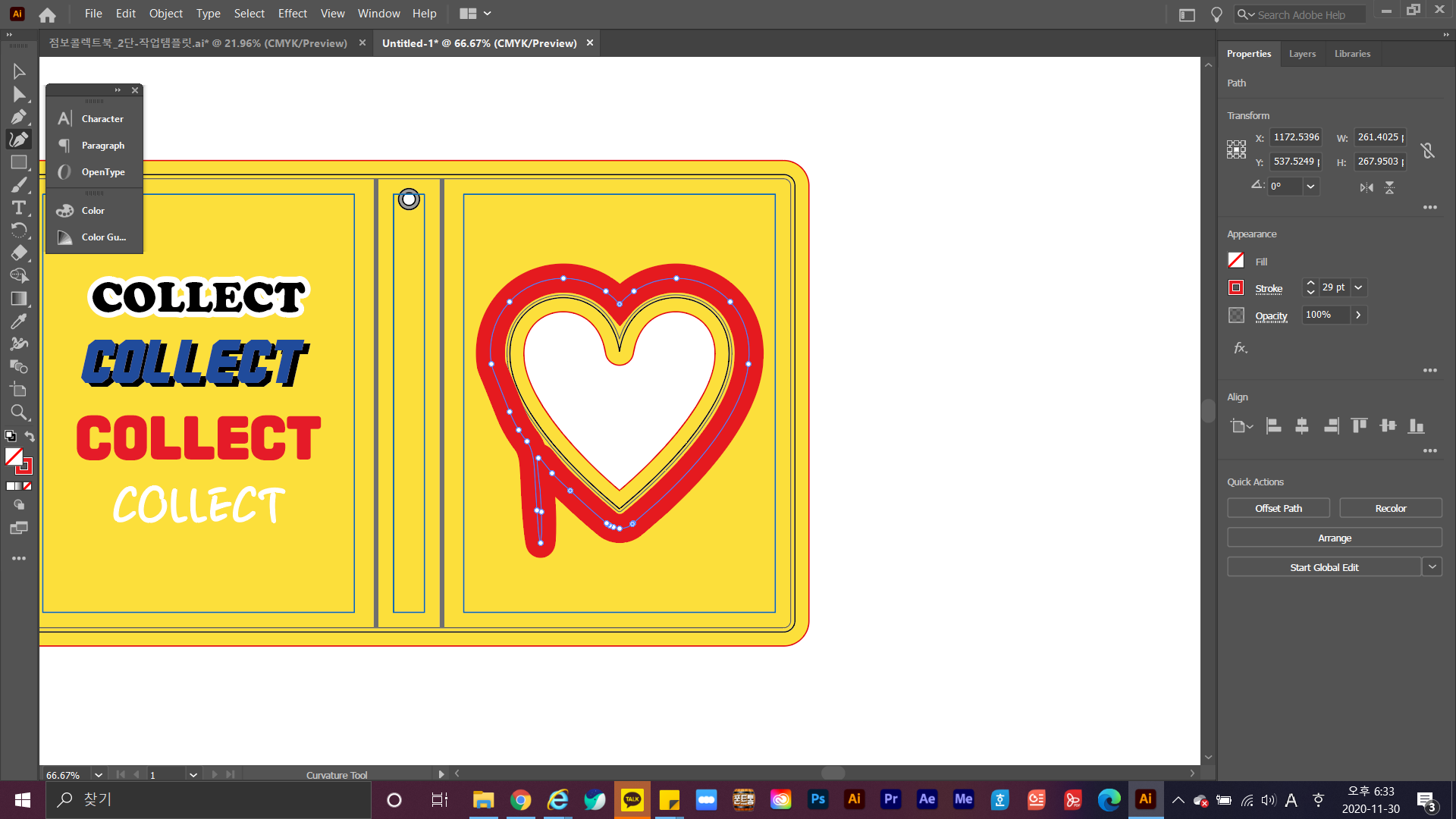Open the Effect menu
The image size is (1456, 819).
[292, 14]
